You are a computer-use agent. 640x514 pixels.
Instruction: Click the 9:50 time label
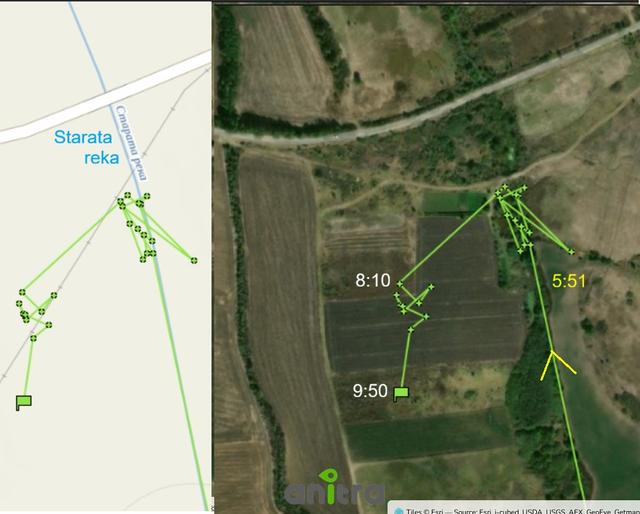point(370,391)
